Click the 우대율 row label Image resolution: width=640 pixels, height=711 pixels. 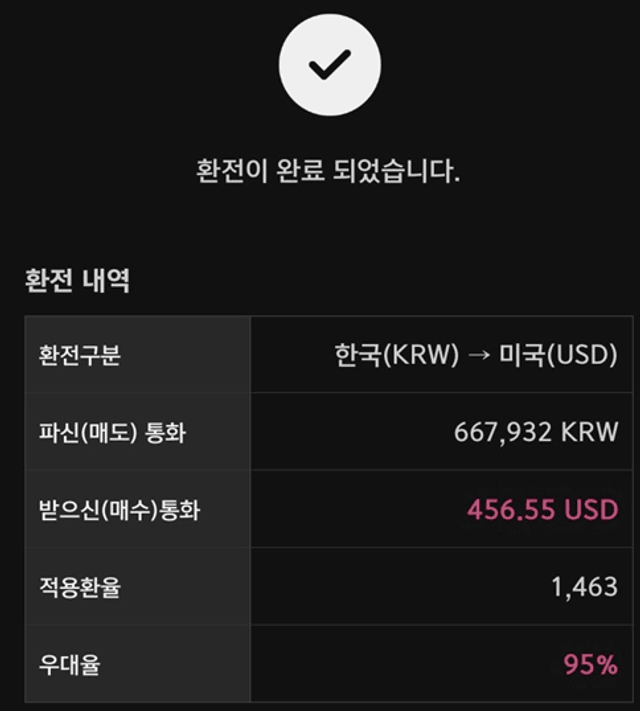69,665
